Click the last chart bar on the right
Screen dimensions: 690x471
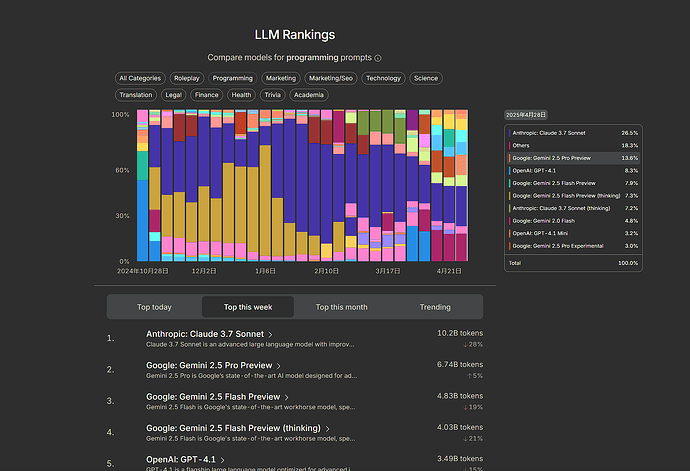(461, 185)
